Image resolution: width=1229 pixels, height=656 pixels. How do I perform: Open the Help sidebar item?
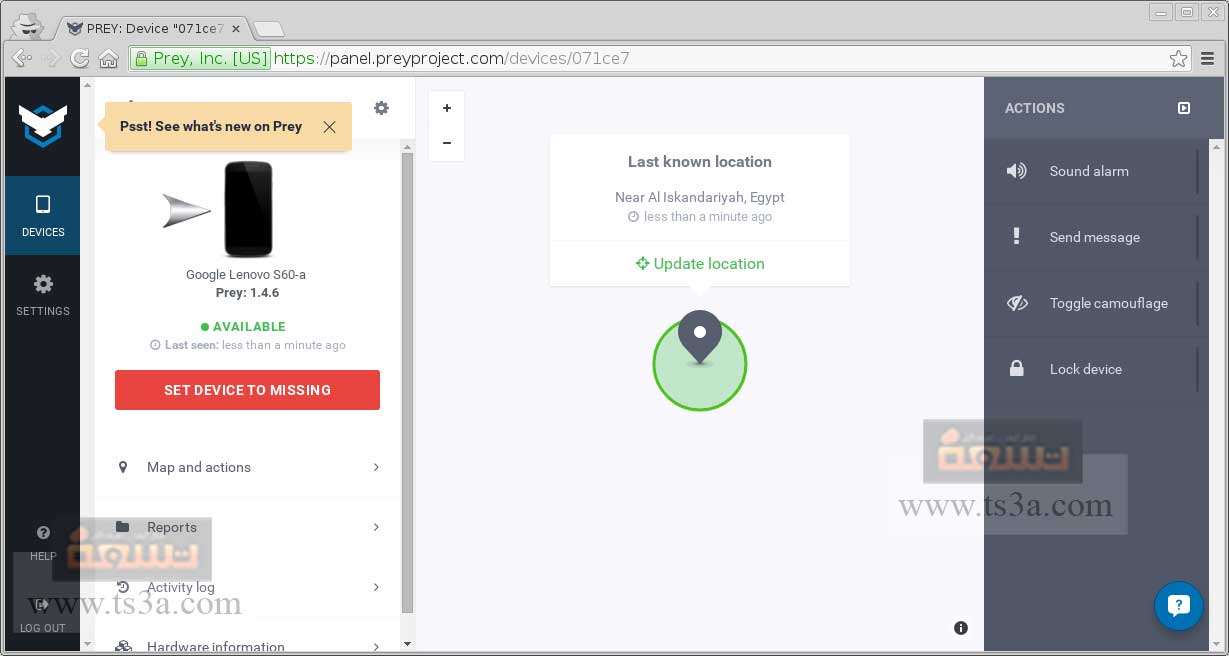click(43, 543)
